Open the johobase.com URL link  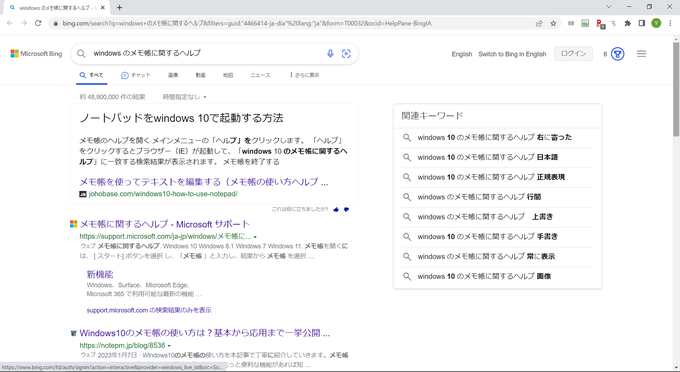tap(163, 194)
